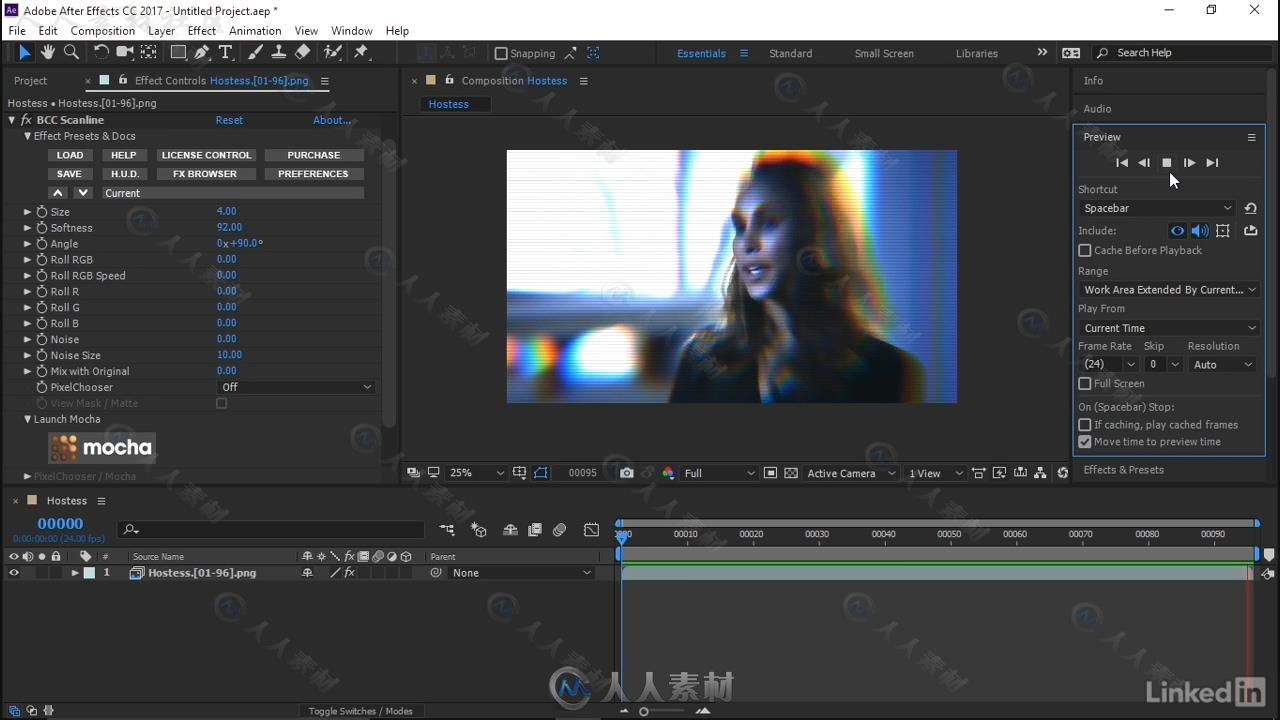The image size is (1280, 720).
Task: Open the PixelChooser dropdown
Action: [x=296, y=387]
